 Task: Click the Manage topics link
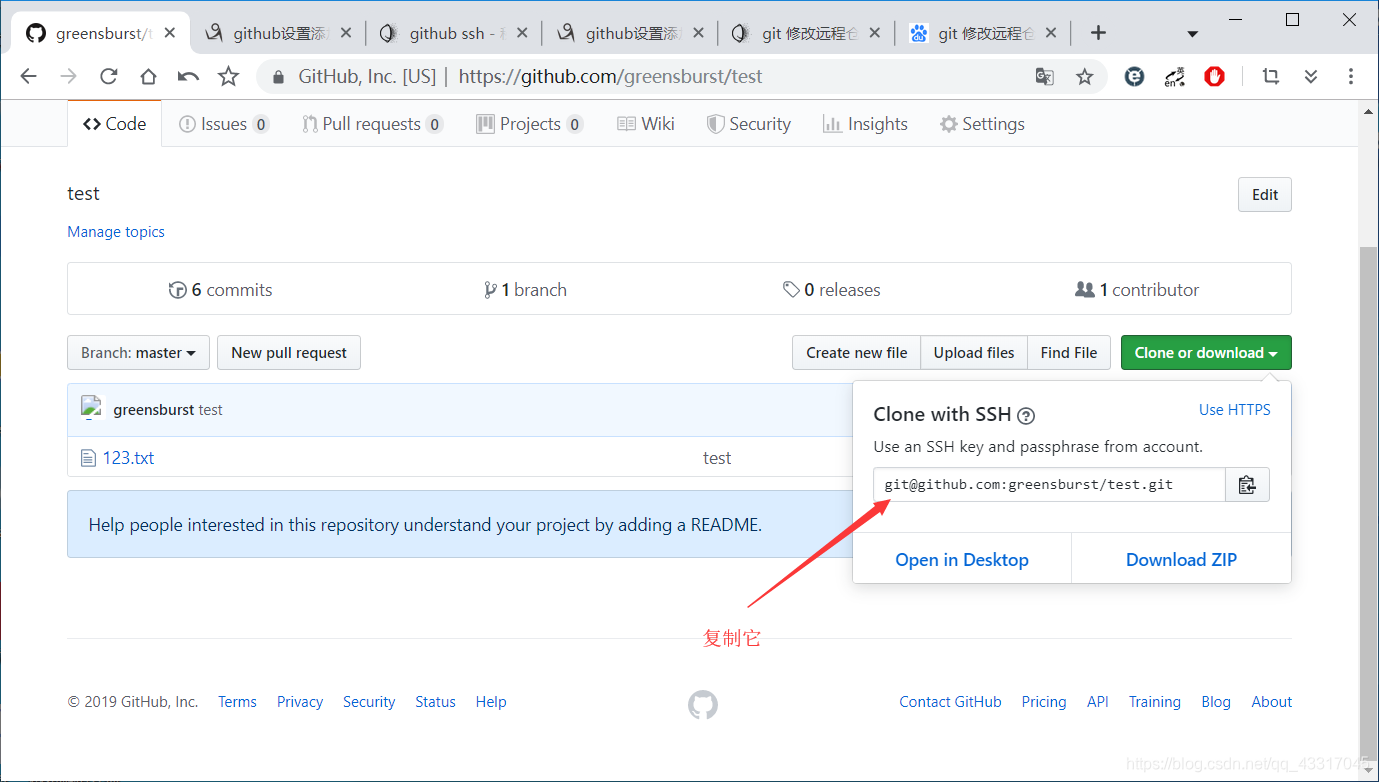(x=116, y=232)
